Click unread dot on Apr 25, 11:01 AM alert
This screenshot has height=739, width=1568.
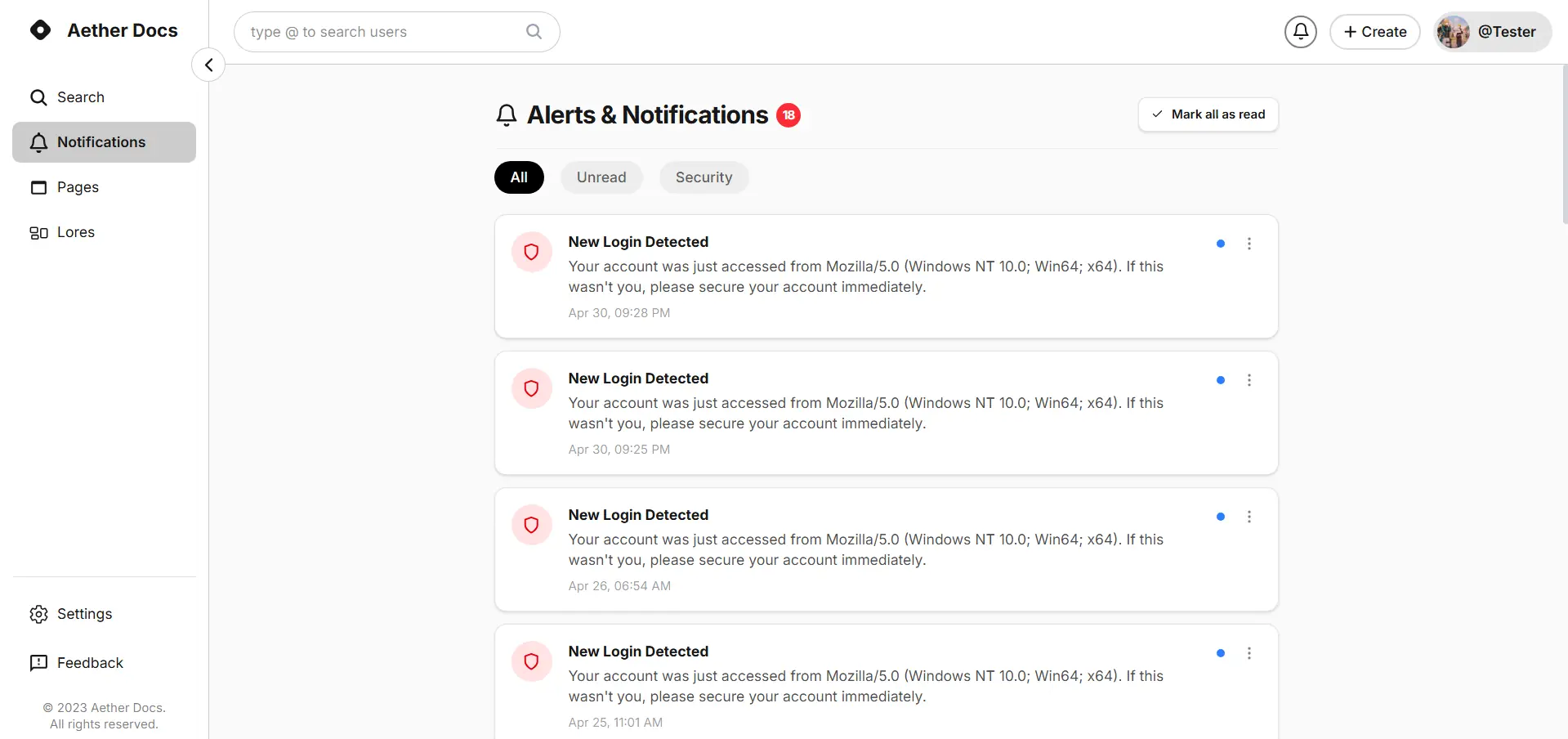(x=1221, y=653)
